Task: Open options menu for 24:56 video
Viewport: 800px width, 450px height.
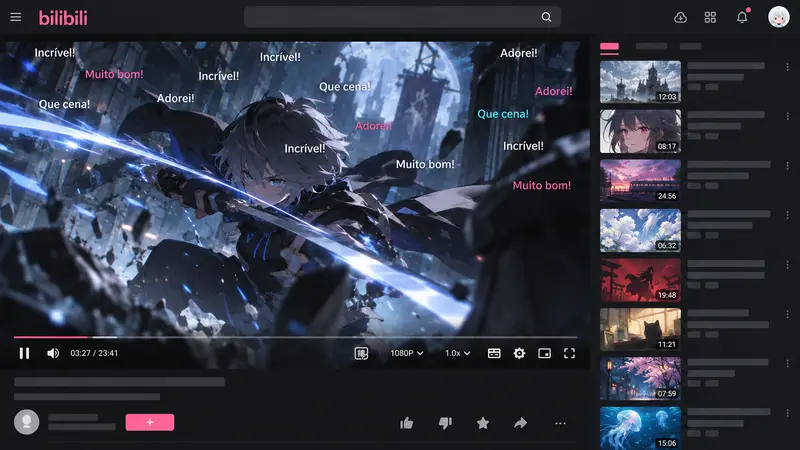Action: pyautogui.click(x=787, y=166)
